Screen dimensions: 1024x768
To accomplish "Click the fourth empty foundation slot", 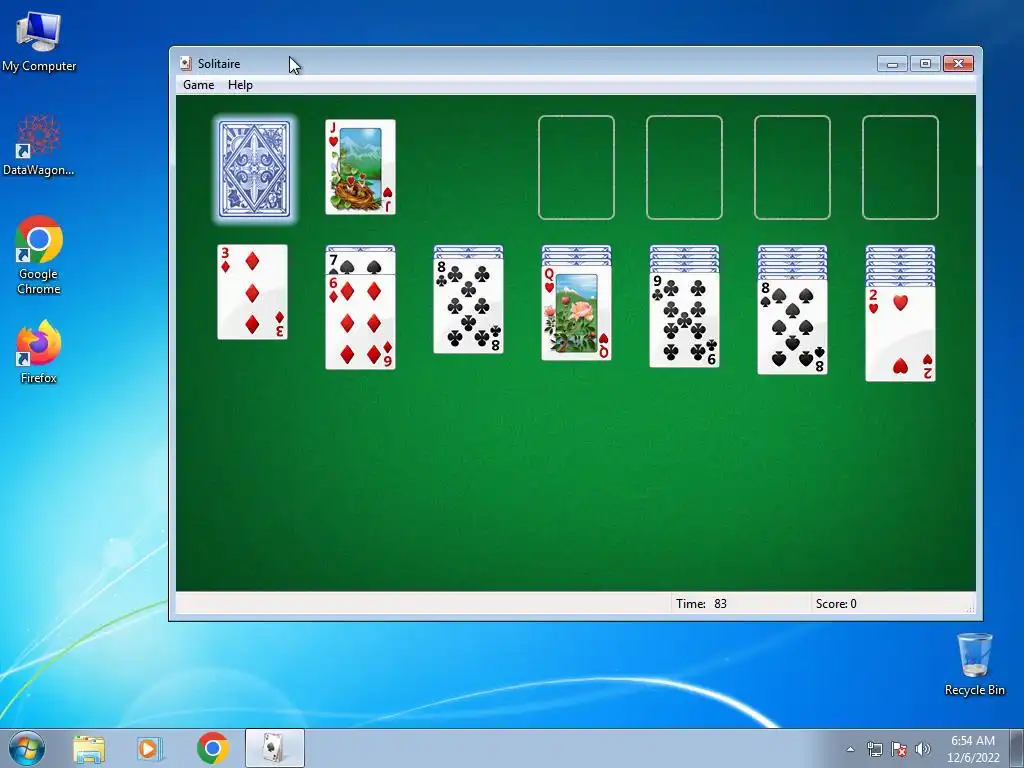I will [x=900, y=168].
